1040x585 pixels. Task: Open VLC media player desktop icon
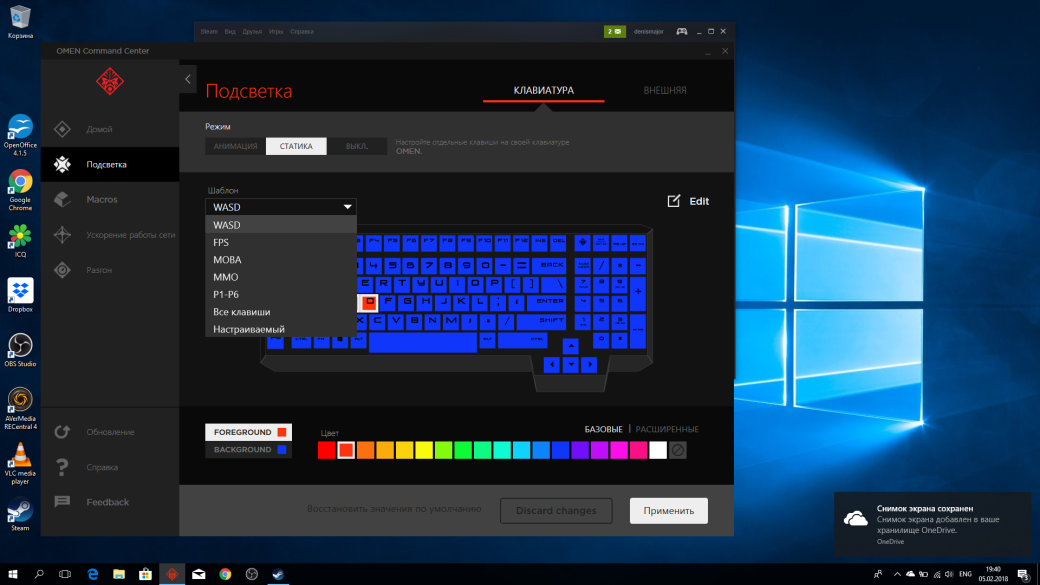click(20, 464)
